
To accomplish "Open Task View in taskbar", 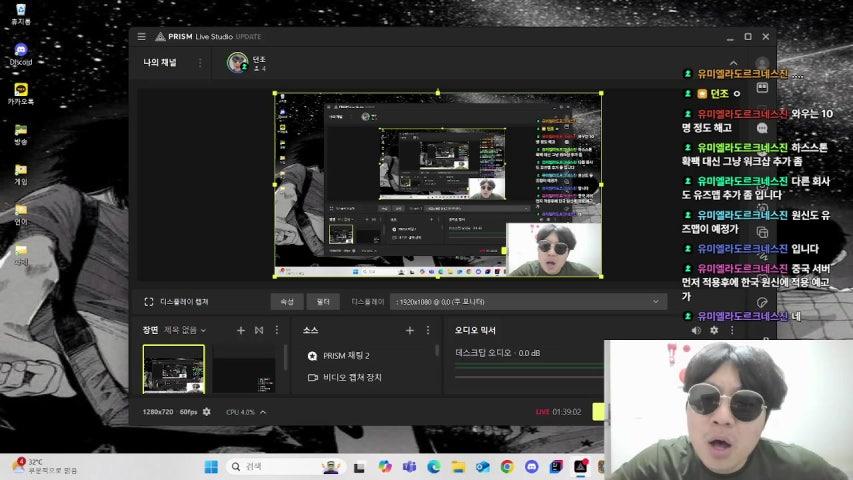I will tap(359, 467).
